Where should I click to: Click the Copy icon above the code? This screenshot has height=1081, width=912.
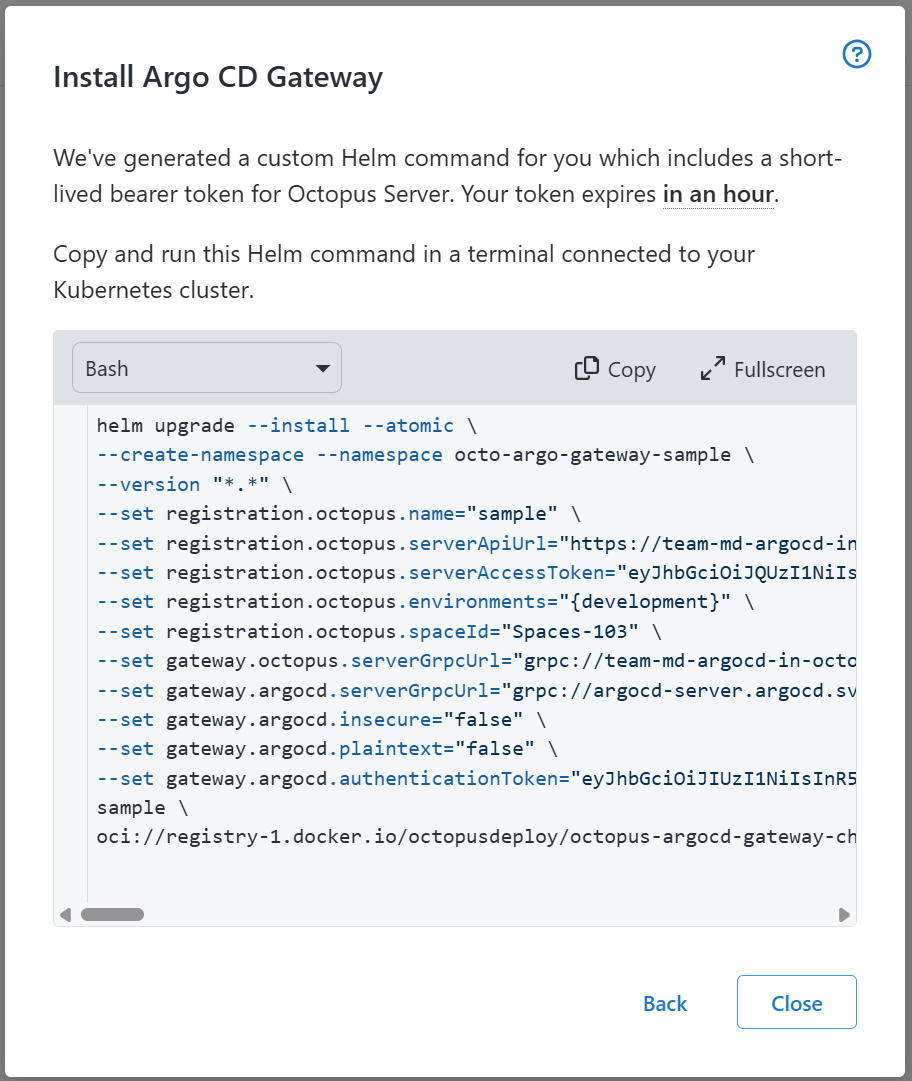587,369
